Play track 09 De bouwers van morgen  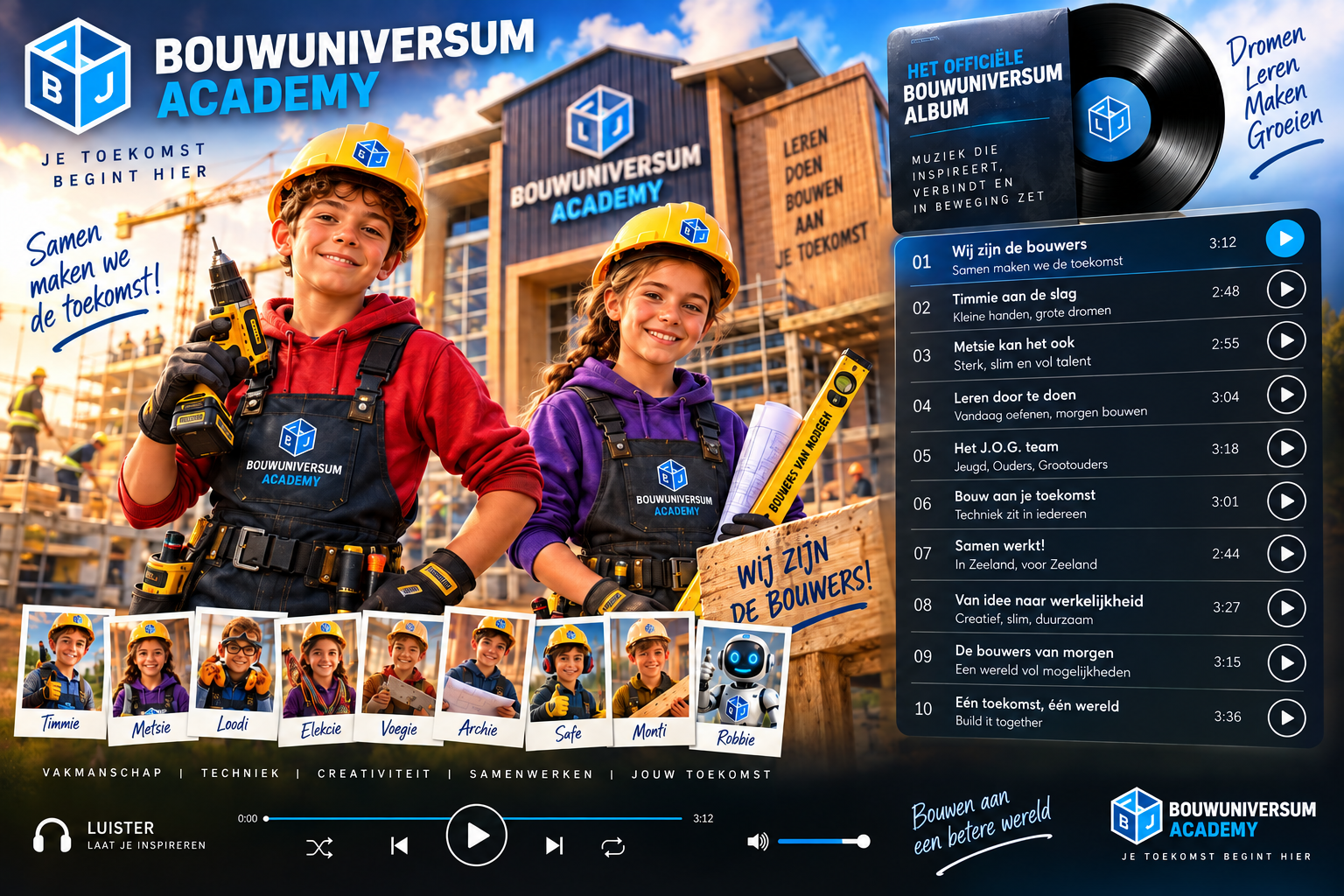[x=1286, y=662]
